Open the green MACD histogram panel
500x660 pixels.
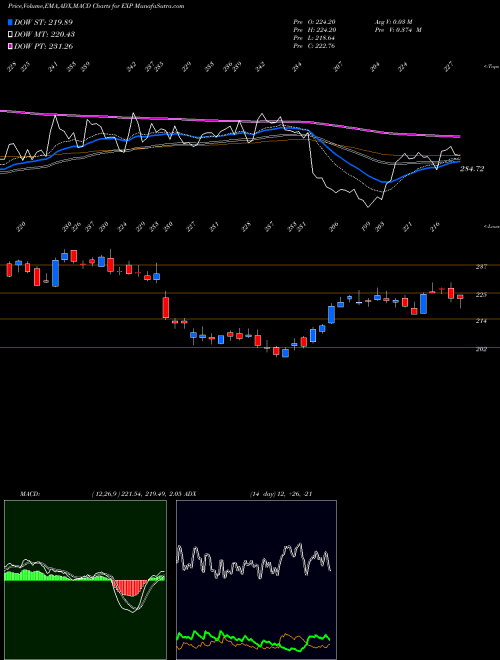[x=85, y=580]
